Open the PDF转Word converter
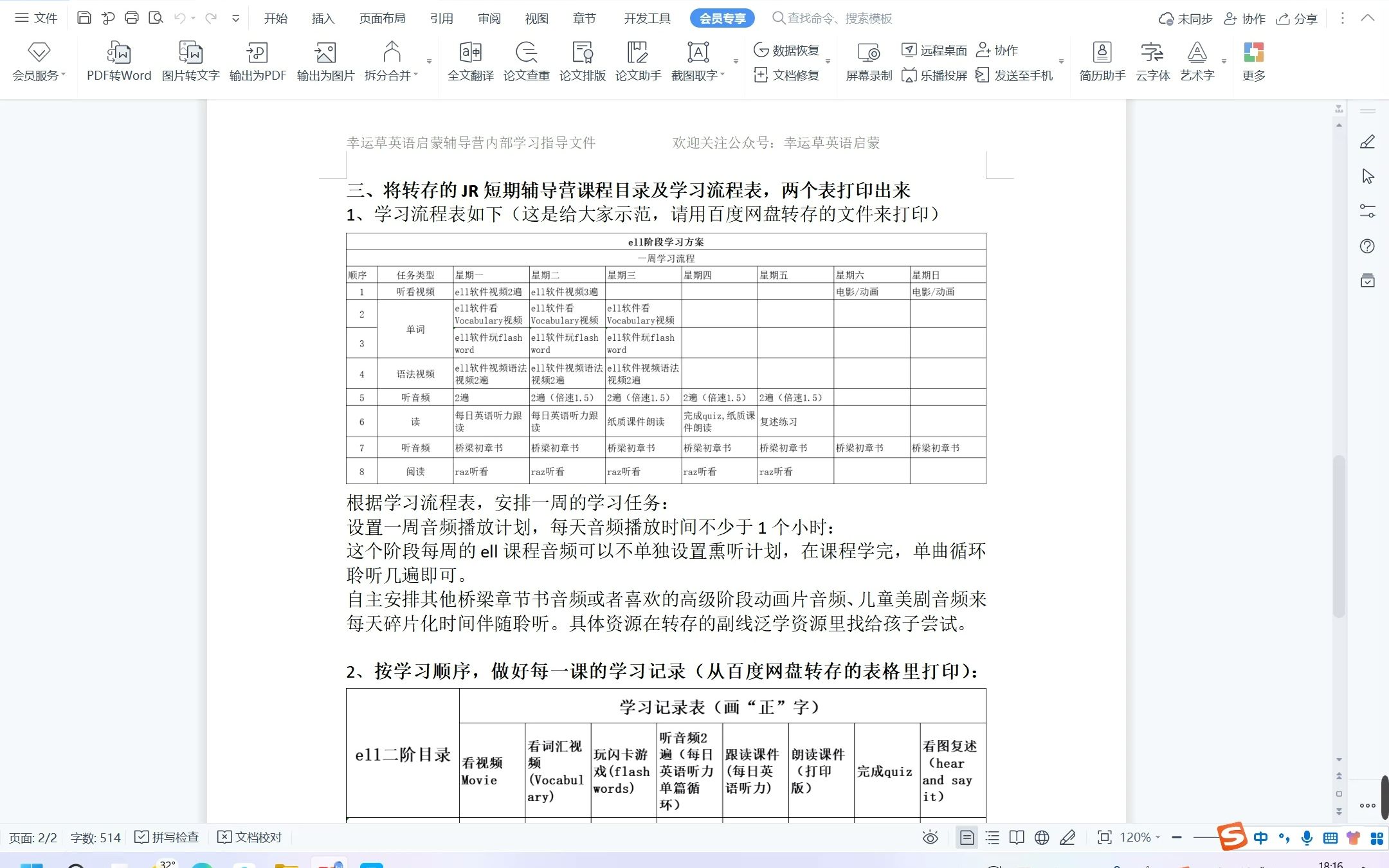1389x868 pixels. point(119,62)
